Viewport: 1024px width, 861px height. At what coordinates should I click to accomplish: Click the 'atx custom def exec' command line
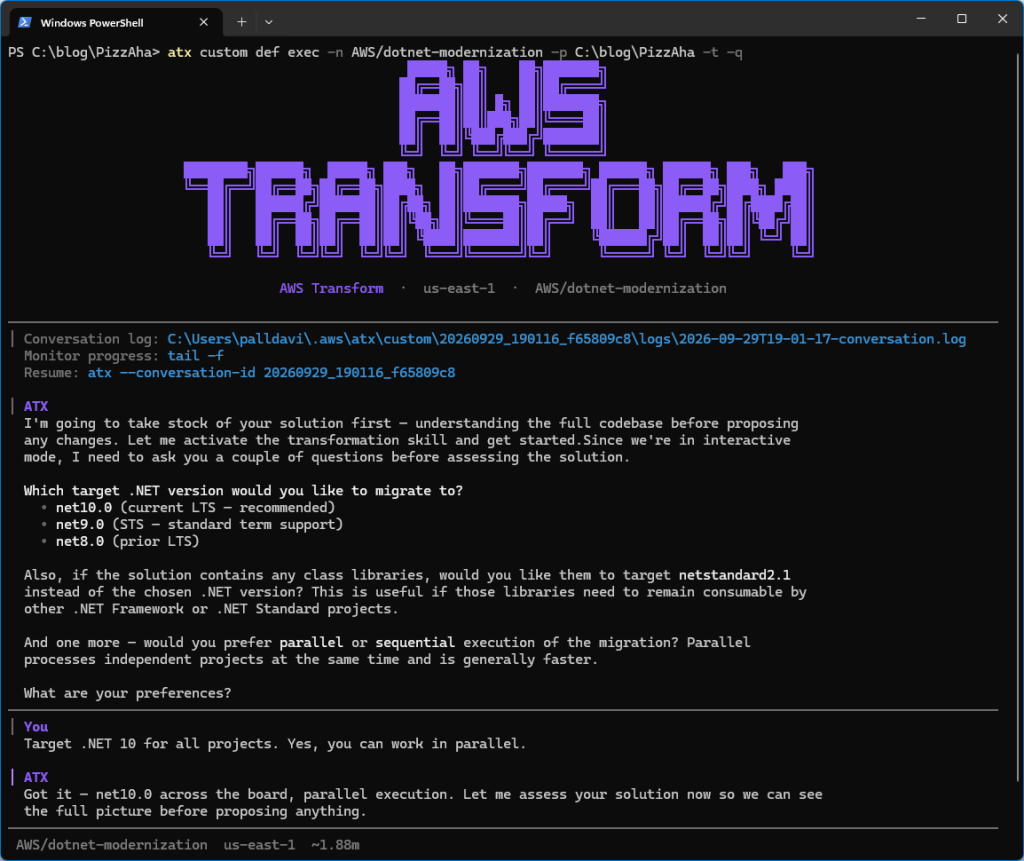coord(455,52)
